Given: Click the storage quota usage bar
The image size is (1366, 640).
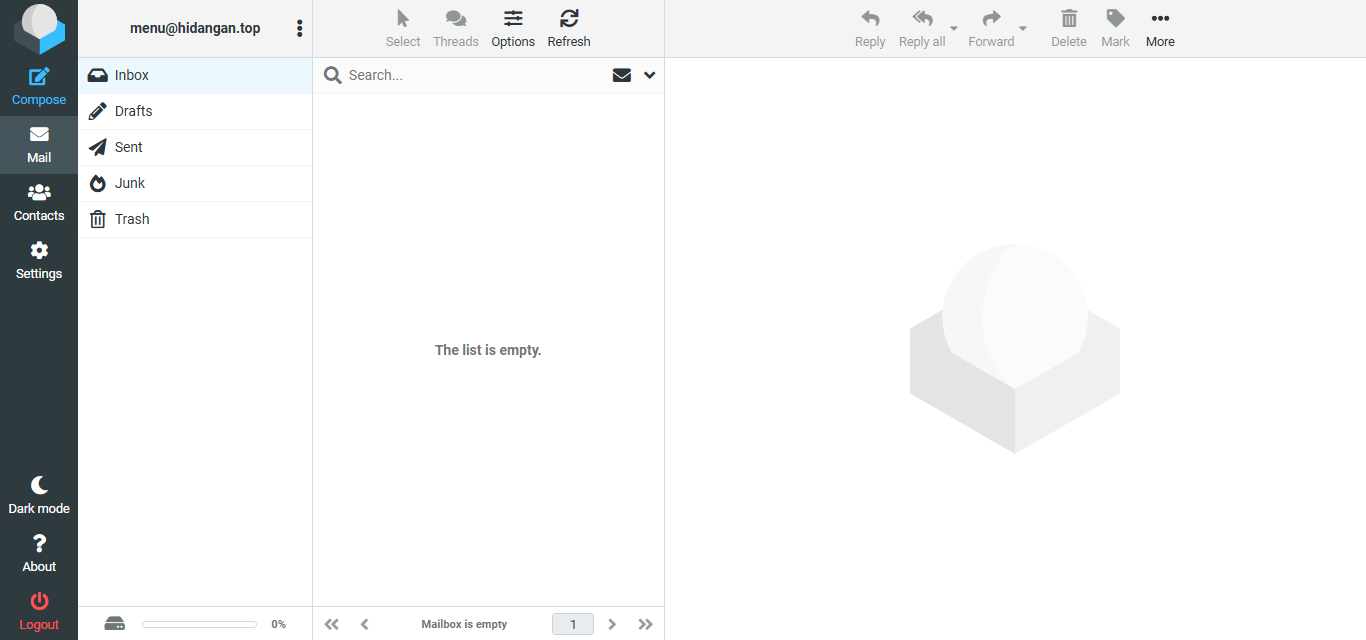Looking at the screenshot, I should pos(199,624).
